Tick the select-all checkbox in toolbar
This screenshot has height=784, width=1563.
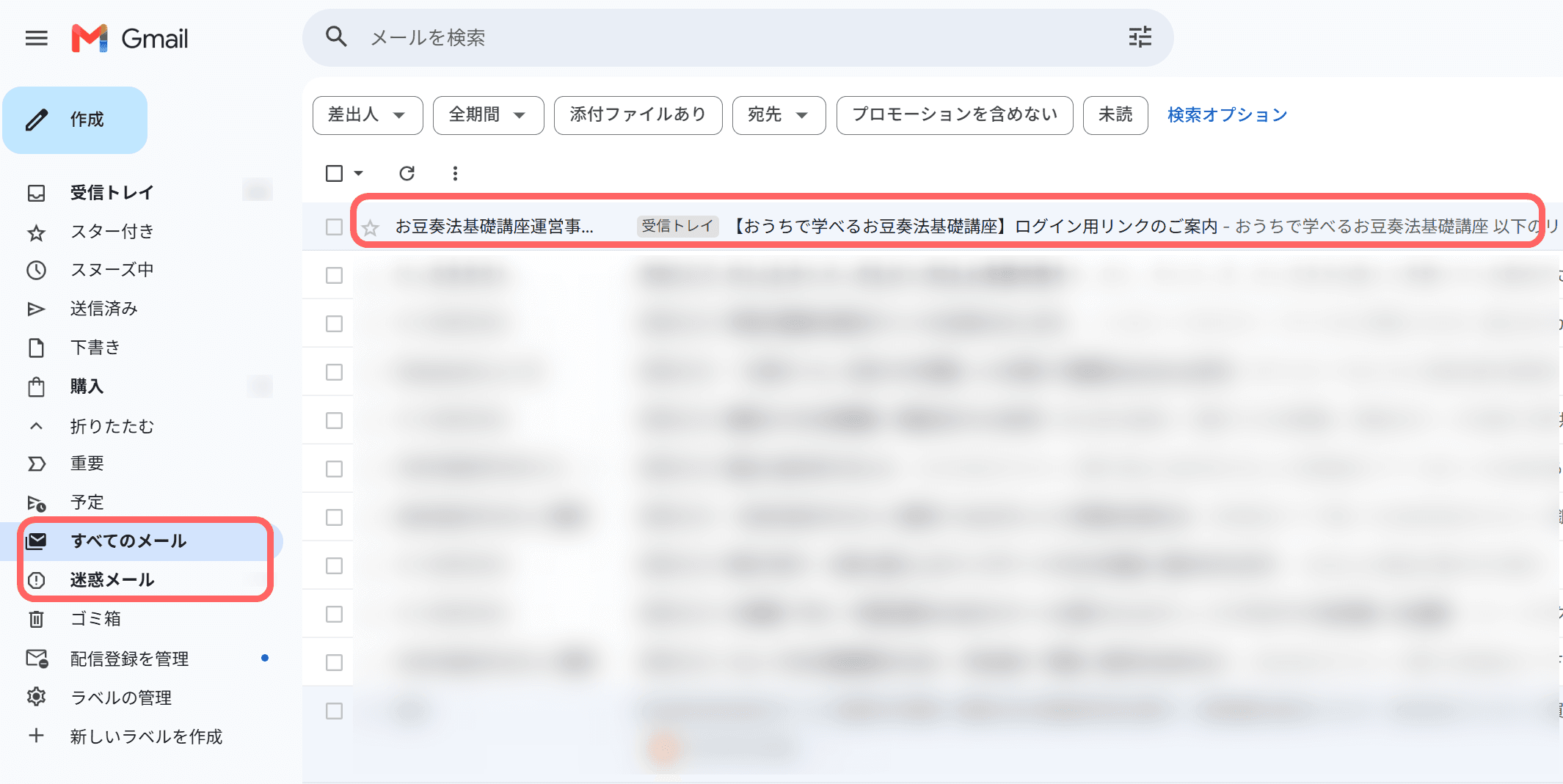[334, 173]
